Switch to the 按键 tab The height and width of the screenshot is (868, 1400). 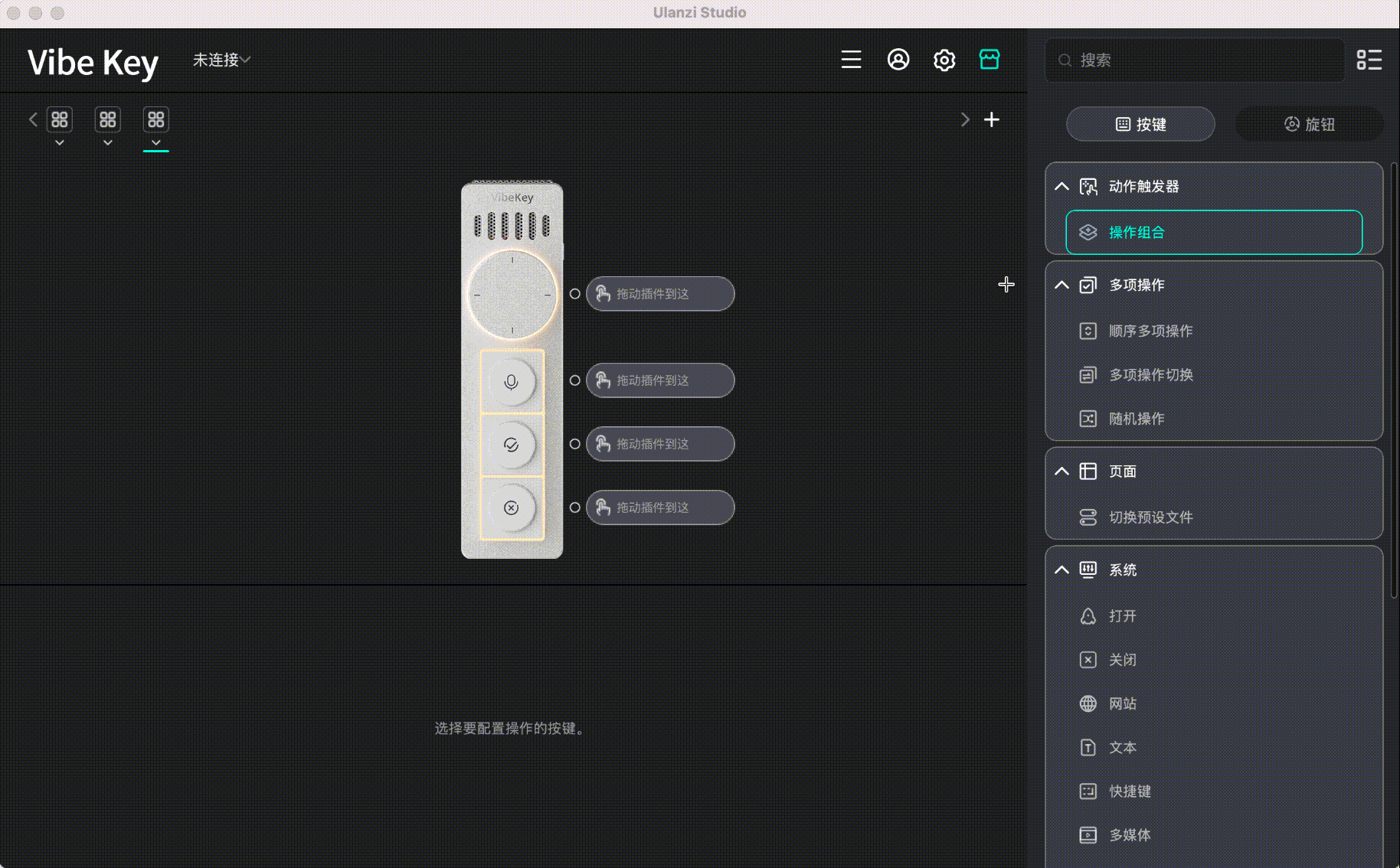[x=1140, y=124]
